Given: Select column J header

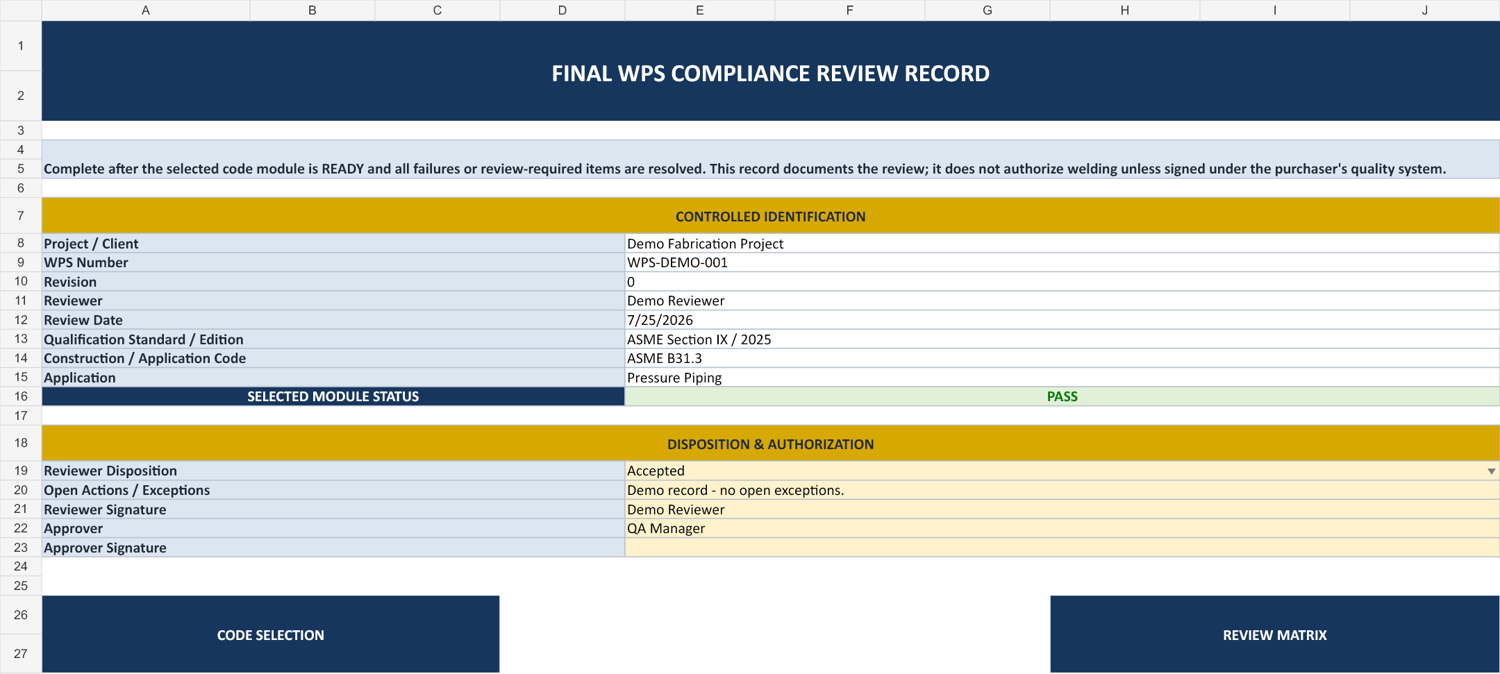Looking at the screenshot, I should tap(1425, 10).
